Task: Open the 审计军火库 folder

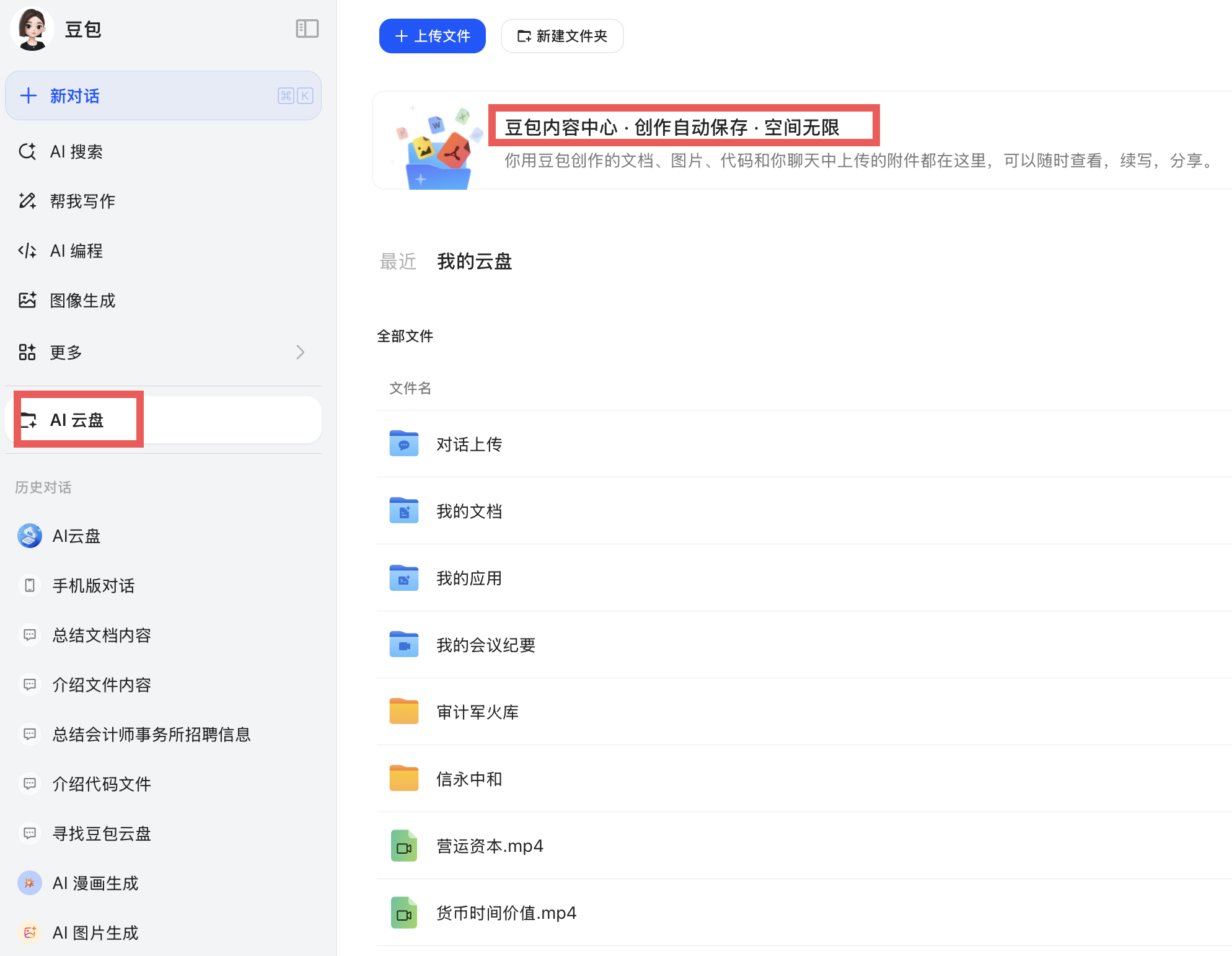Action: pos(804,712)
